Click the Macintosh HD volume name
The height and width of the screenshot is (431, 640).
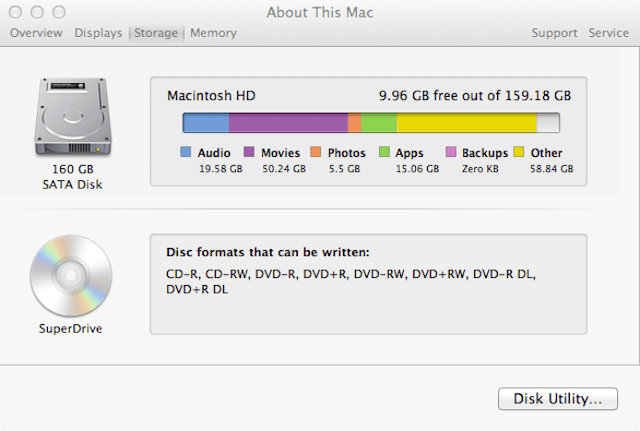pos(211,96)
